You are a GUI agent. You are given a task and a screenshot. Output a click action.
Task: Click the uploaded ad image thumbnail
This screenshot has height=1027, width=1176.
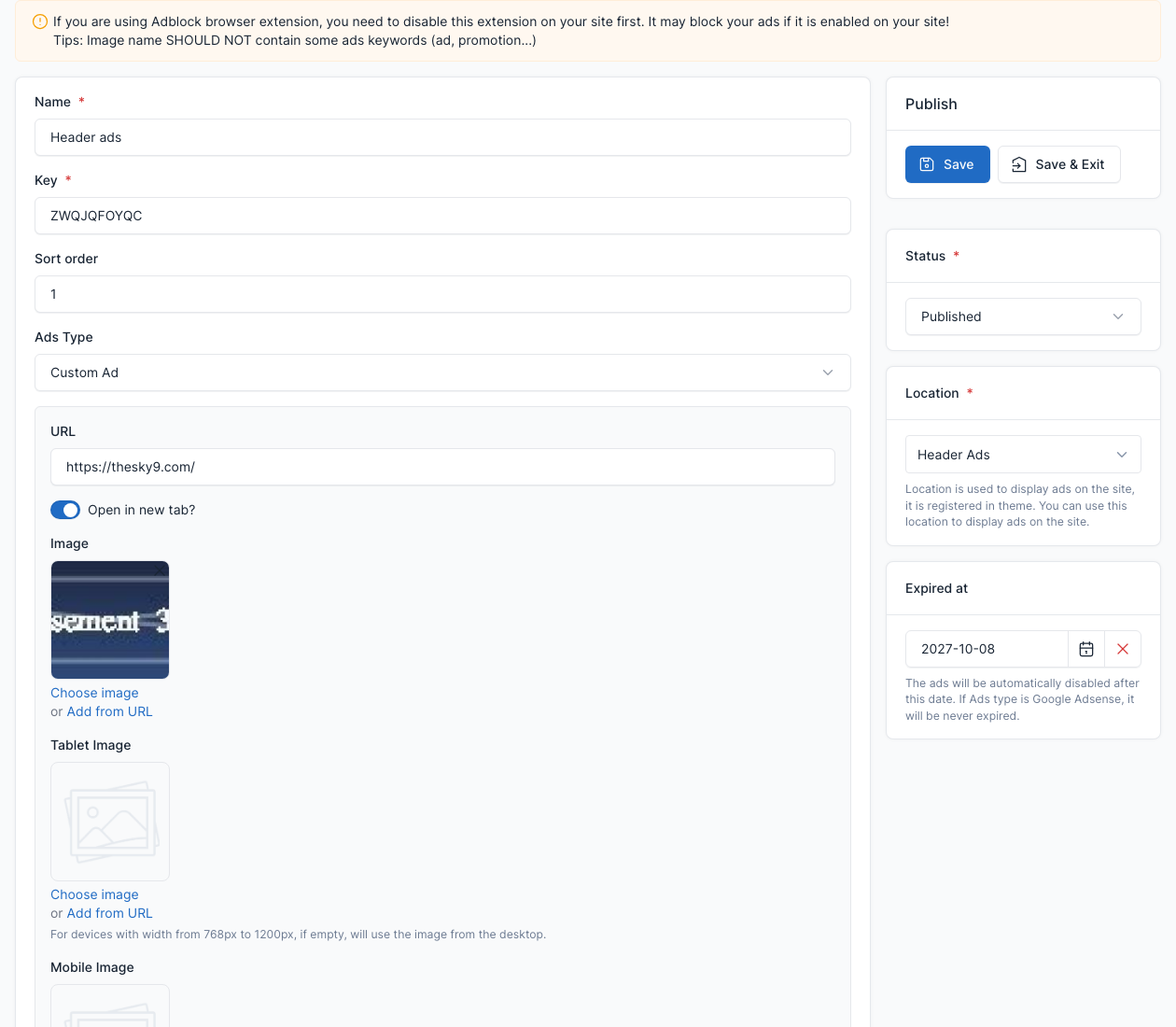[x=110, y=620]
